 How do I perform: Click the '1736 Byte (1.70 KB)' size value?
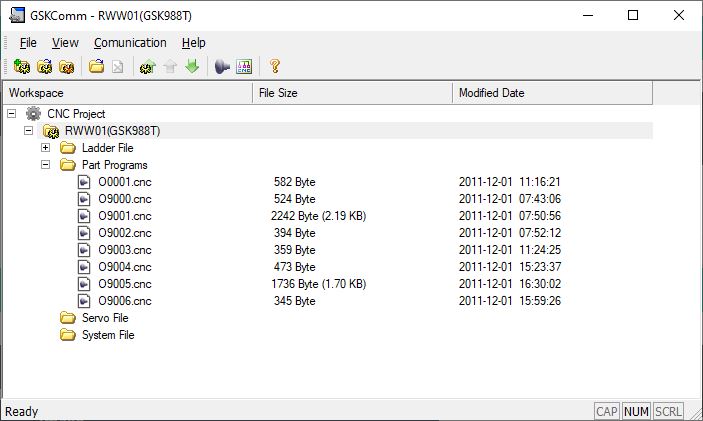click(318, 284)
